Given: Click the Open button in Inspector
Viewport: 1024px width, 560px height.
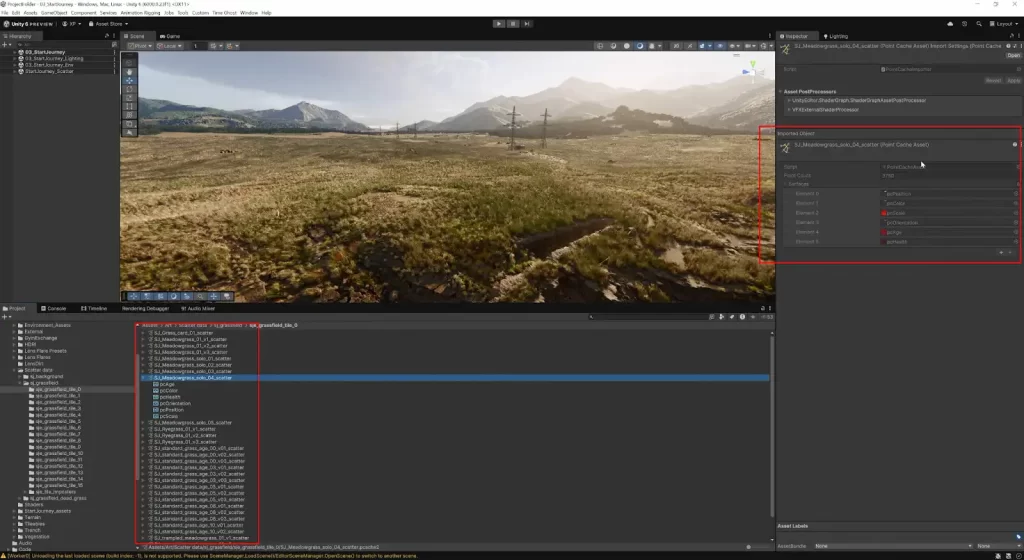Looking at the screenshot, I should [1012, 55].
